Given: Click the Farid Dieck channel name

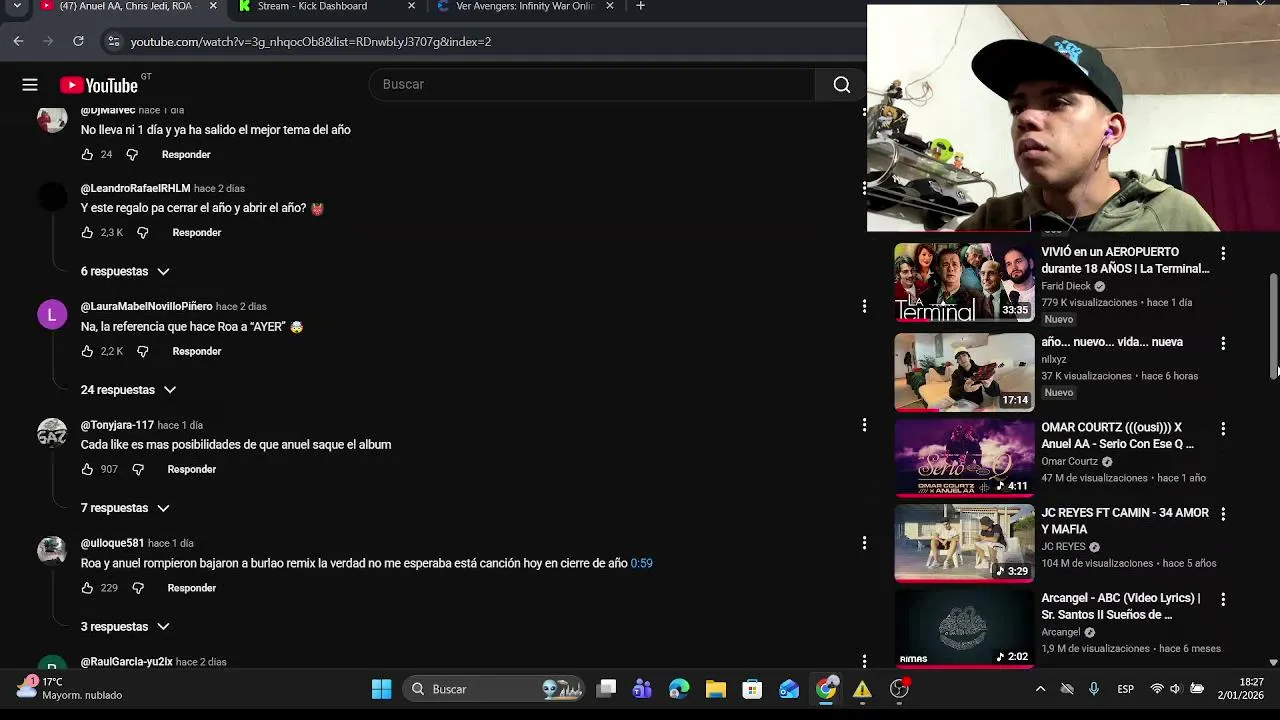Looking at the screenshot, I should (1066, 286).
